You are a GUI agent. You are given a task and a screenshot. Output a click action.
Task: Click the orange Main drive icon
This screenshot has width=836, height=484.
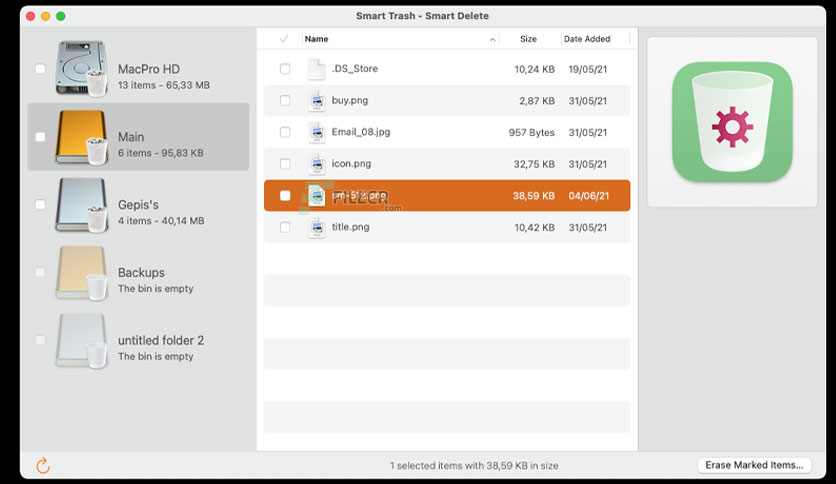(x=82, y=137)
